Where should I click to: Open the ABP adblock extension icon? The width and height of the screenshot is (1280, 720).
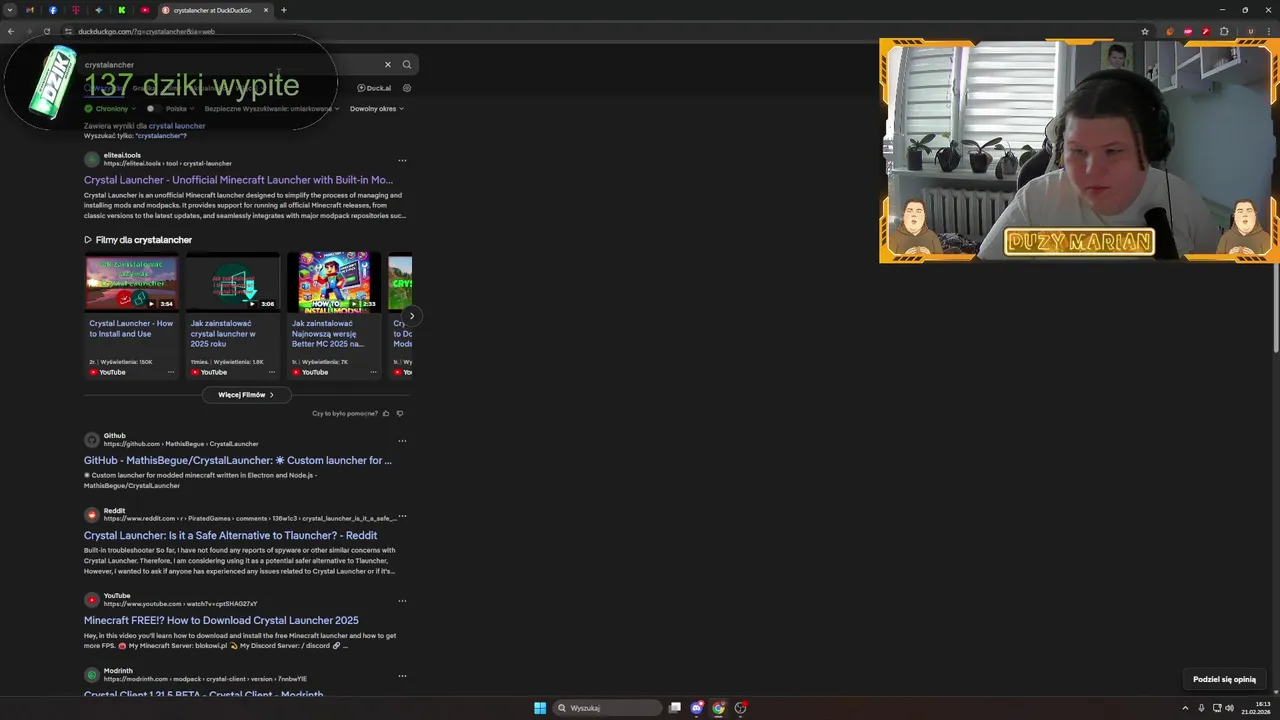click(x=1188, y=31)
